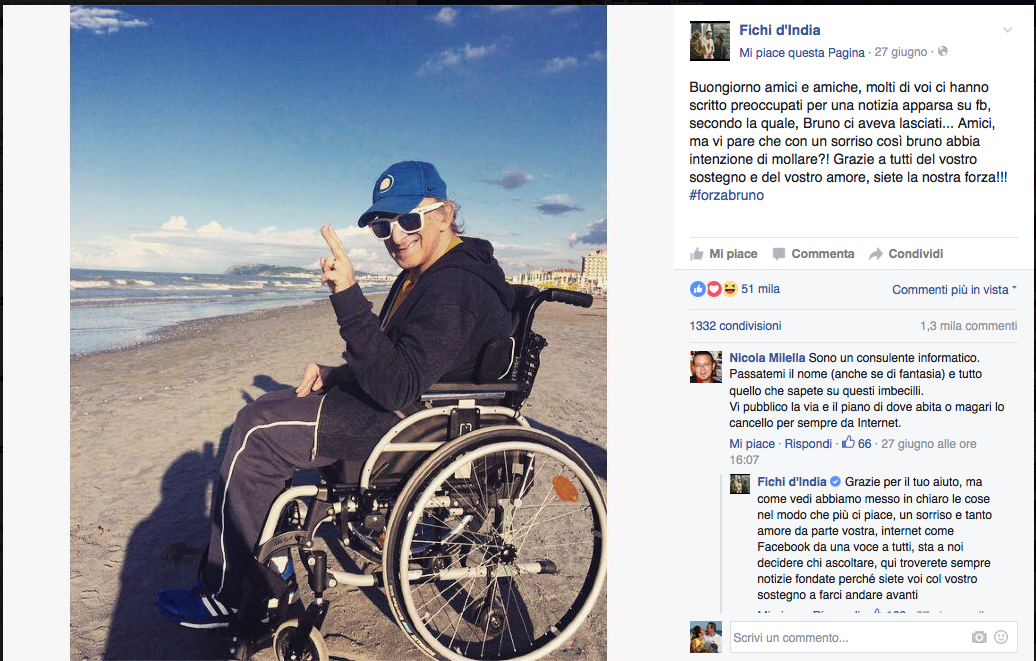Open the emoji picker smiley icon
Viewport: 1036px width, 661px height.
1001,637
